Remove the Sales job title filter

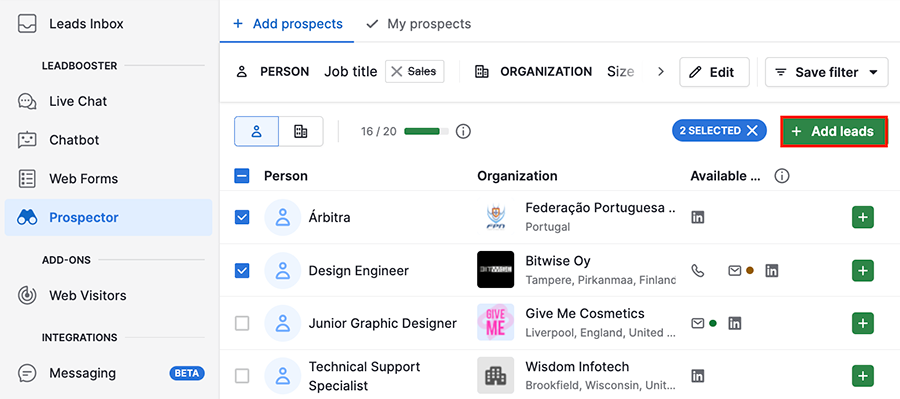pos(397,72)
